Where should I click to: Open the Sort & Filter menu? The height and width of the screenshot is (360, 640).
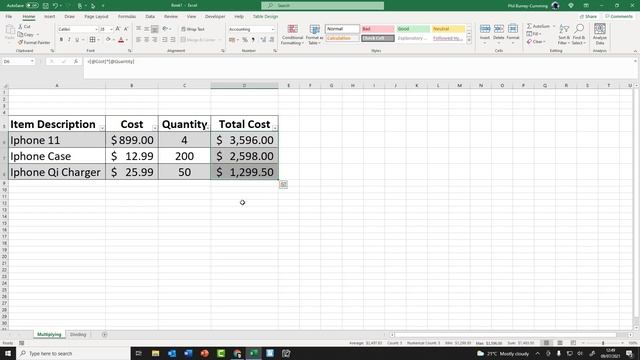[x=564, y=34]
